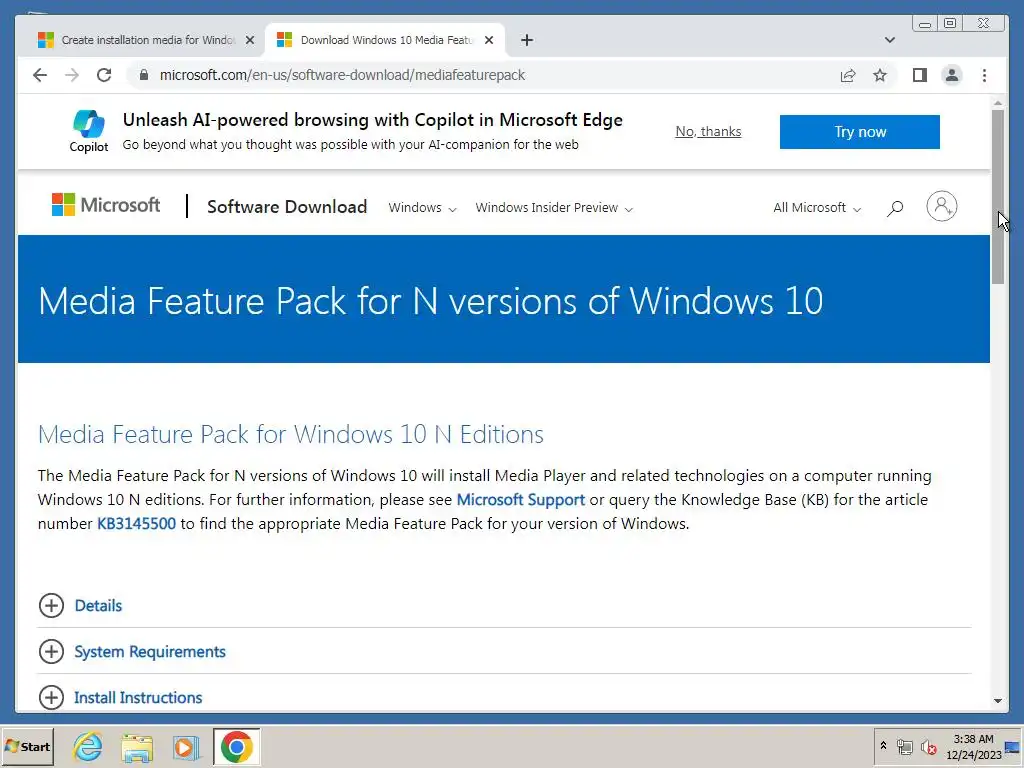Click the Show desktop tray icon
Image resolution: width=1024 pixels, height=768 pixels.
pos(1012,747)
